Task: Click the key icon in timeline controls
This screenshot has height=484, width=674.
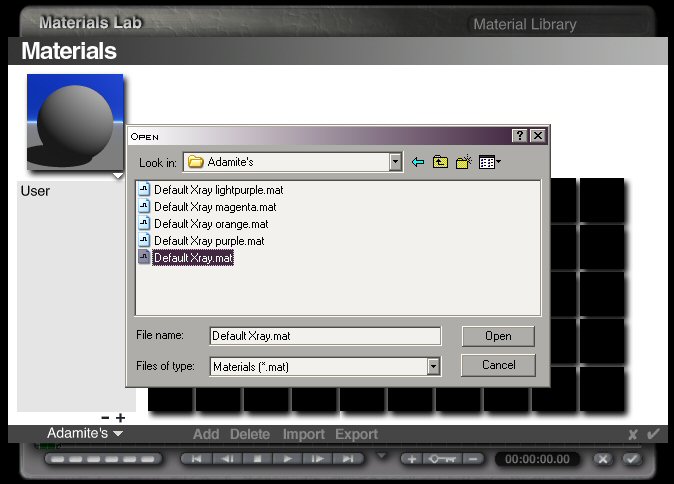Action: 442,459
